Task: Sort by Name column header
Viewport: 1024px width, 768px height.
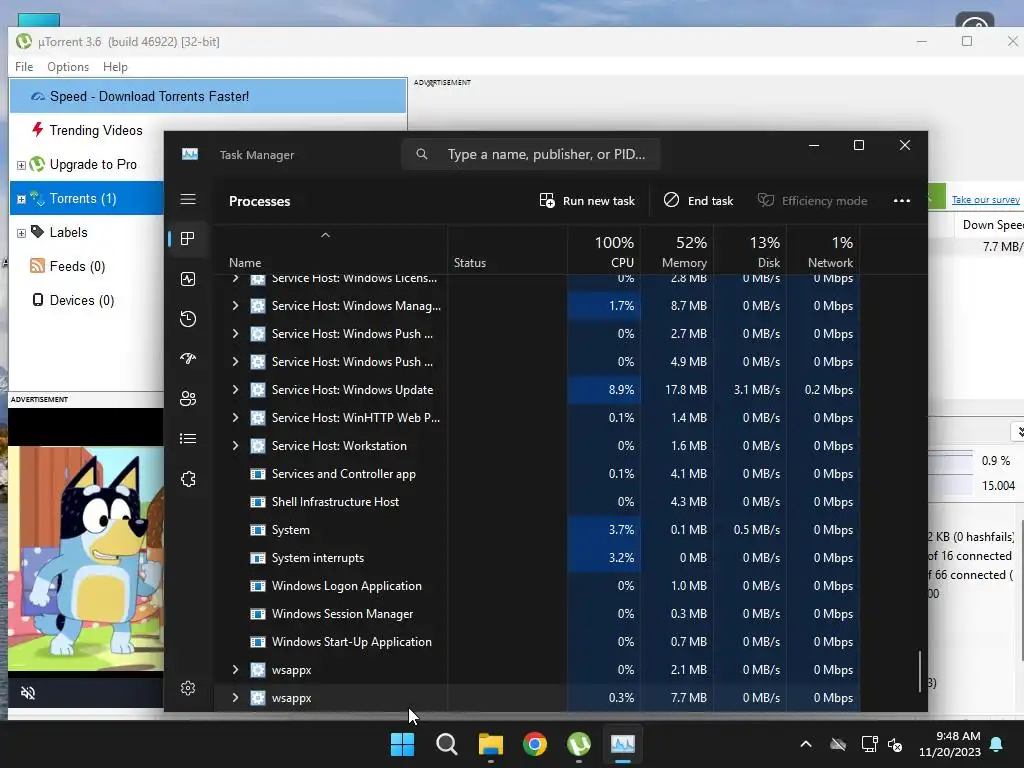Action: (330, 251)
